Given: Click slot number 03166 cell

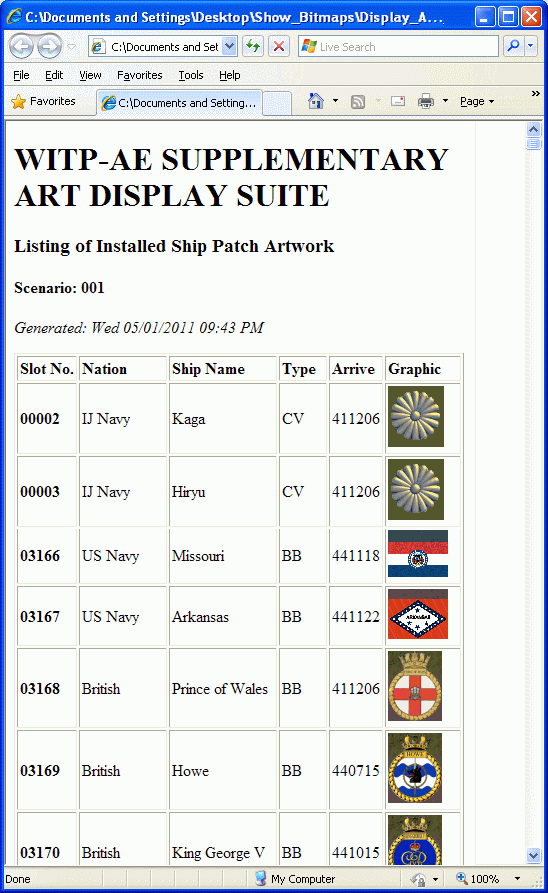Looking at the screenshot, I should click(47, 555).
